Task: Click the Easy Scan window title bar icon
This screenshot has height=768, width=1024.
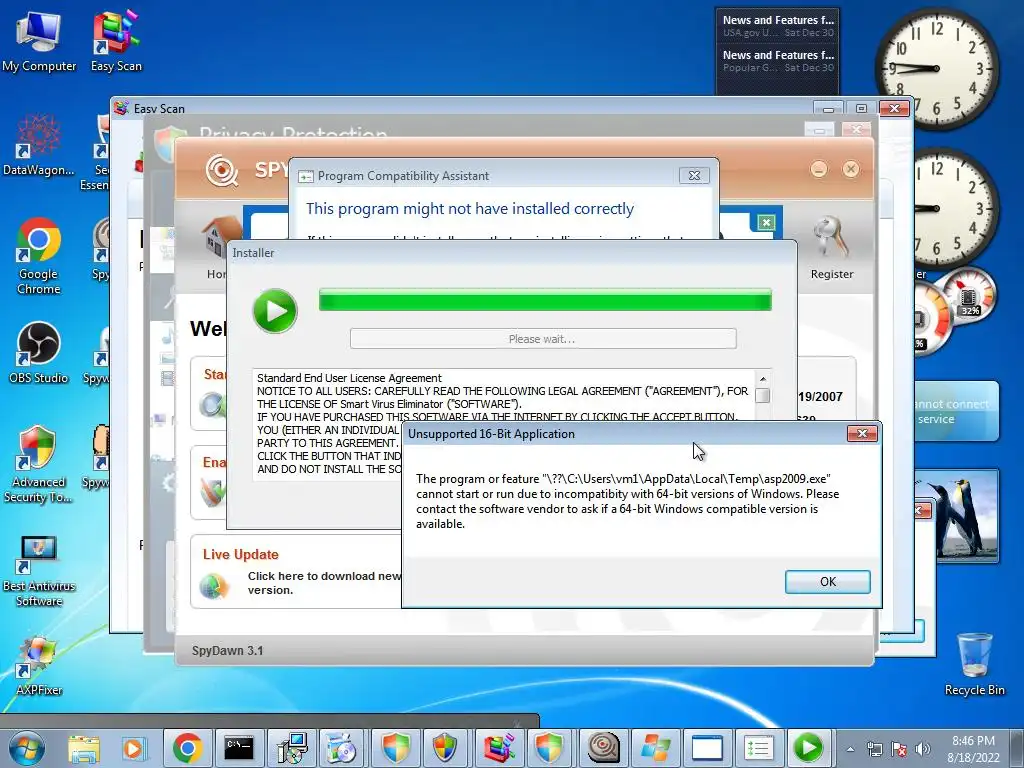Action: point(121,108)
